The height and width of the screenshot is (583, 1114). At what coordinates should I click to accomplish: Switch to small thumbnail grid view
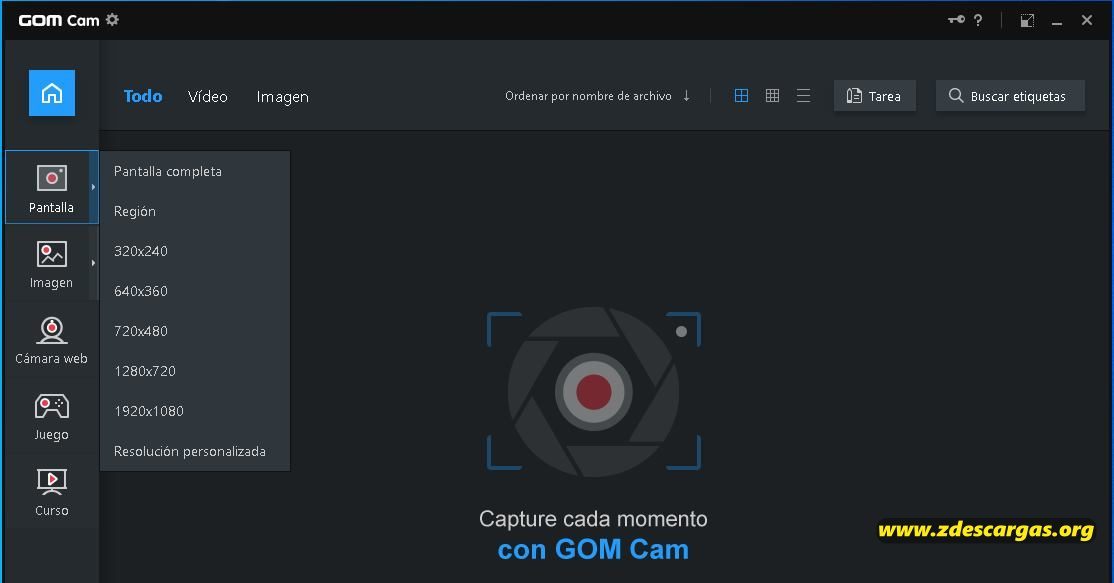click(772, 96)
